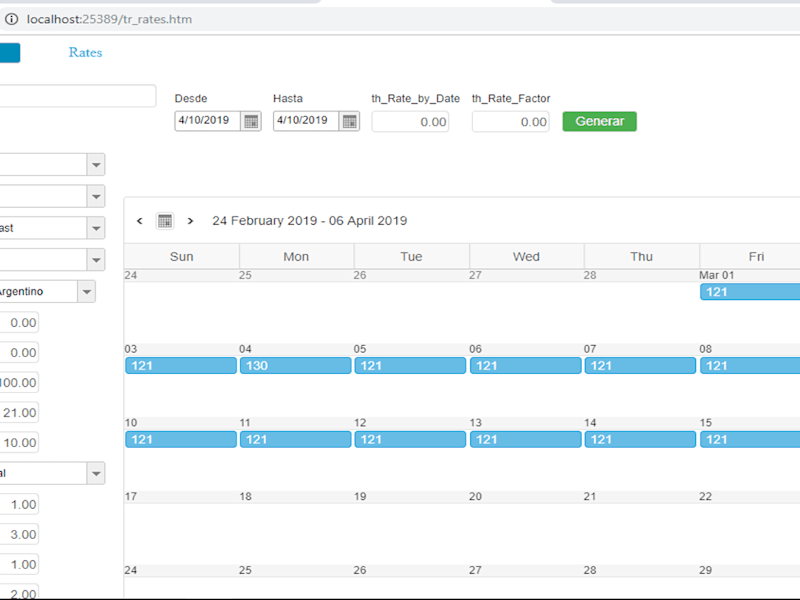Click the Wed column header
The image size is (800, 600).
pos(527,257)
